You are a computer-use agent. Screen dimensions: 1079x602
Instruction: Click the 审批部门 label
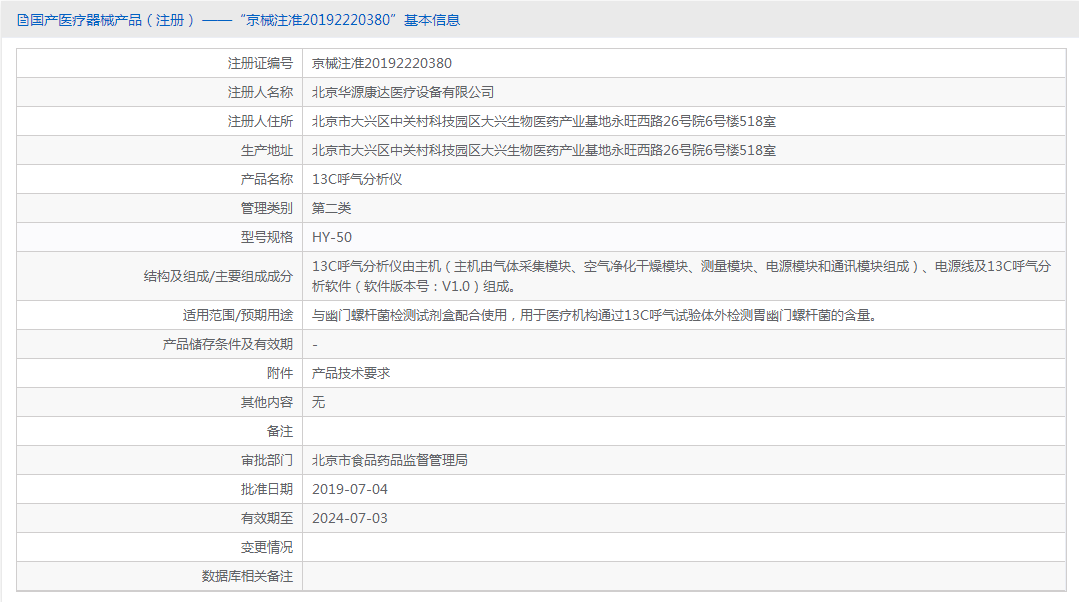click(x=267, y=460)
